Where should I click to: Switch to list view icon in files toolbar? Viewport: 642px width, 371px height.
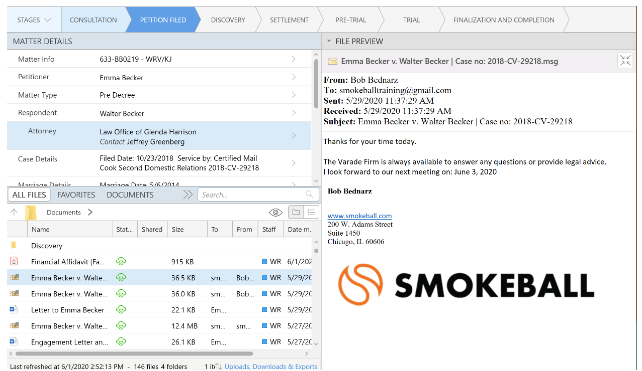(x=311, y=212)
